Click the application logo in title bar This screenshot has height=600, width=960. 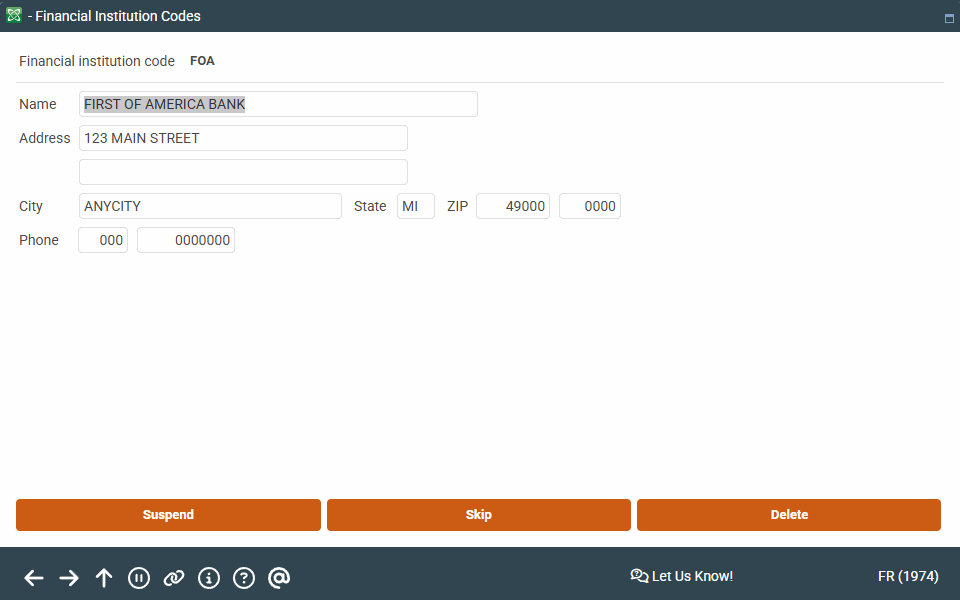14,16
